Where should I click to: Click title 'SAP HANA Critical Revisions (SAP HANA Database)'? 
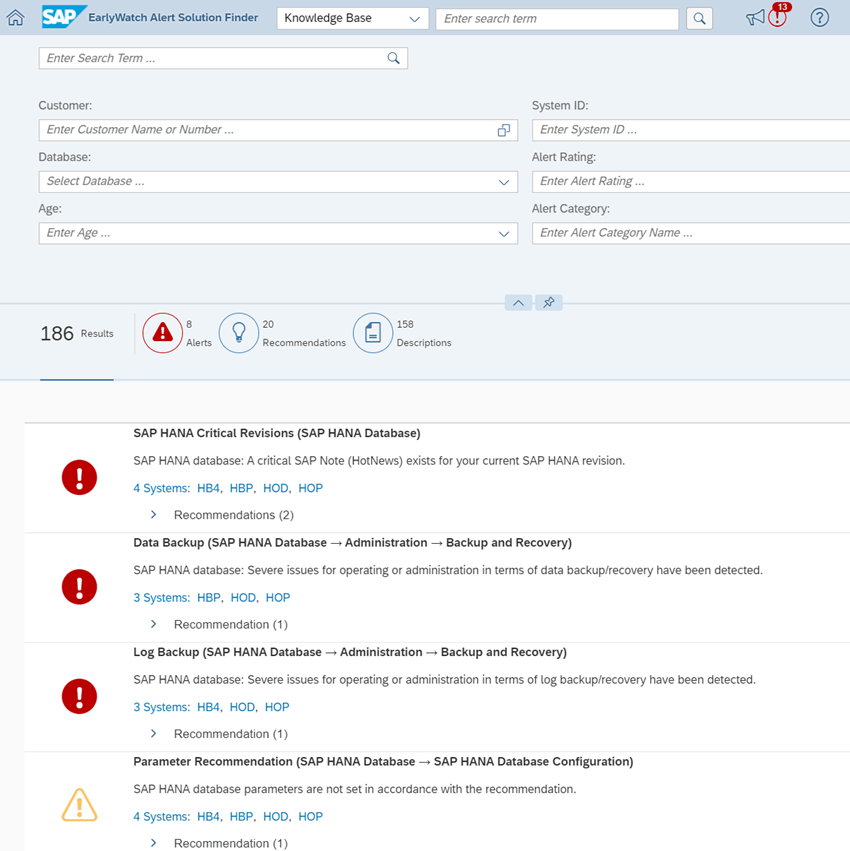(277, 433)
